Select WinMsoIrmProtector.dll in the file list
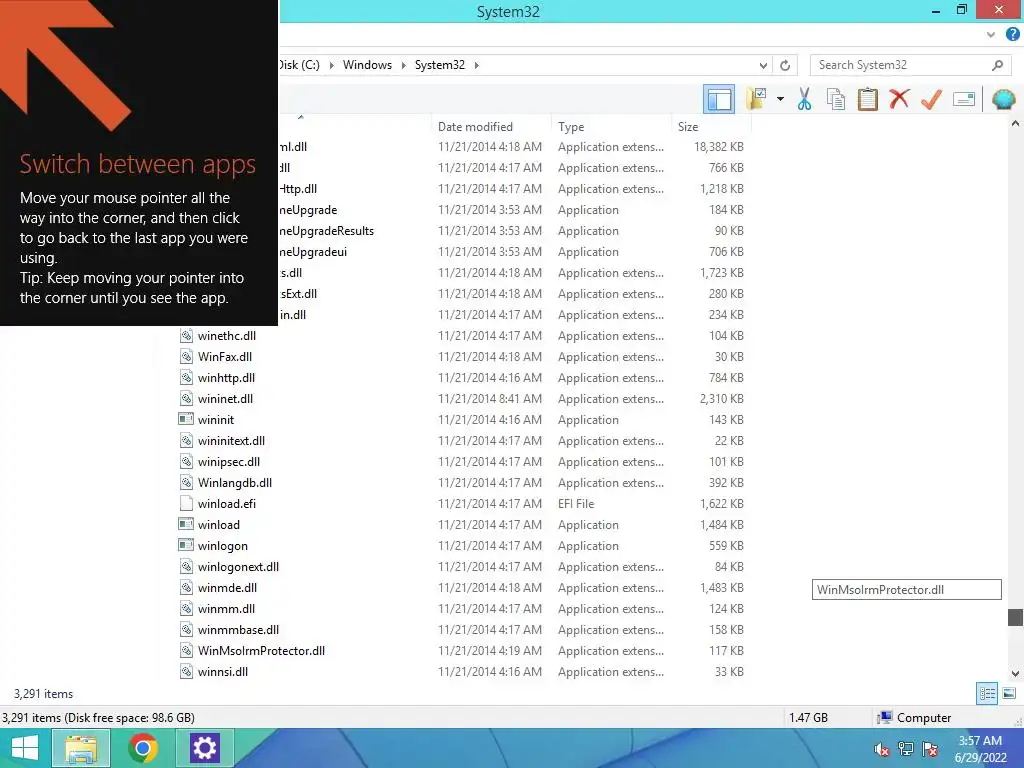This screenshot has height=768, width=1024. click(x=261, y=650)
